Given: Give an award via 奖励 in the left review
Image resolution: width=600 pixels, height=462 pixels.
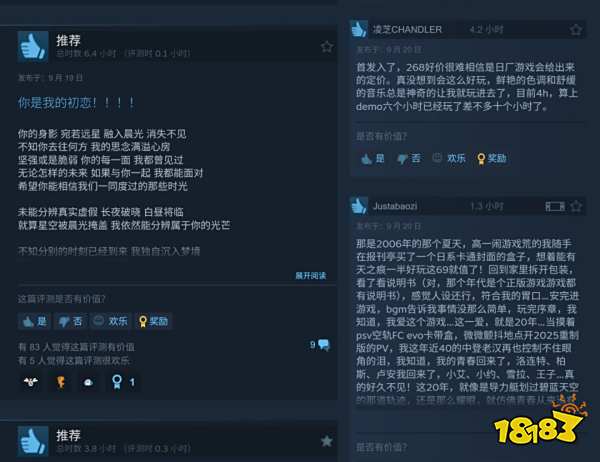Looking at the screenshot, I should pyautogui.click(x=153, y=321).
